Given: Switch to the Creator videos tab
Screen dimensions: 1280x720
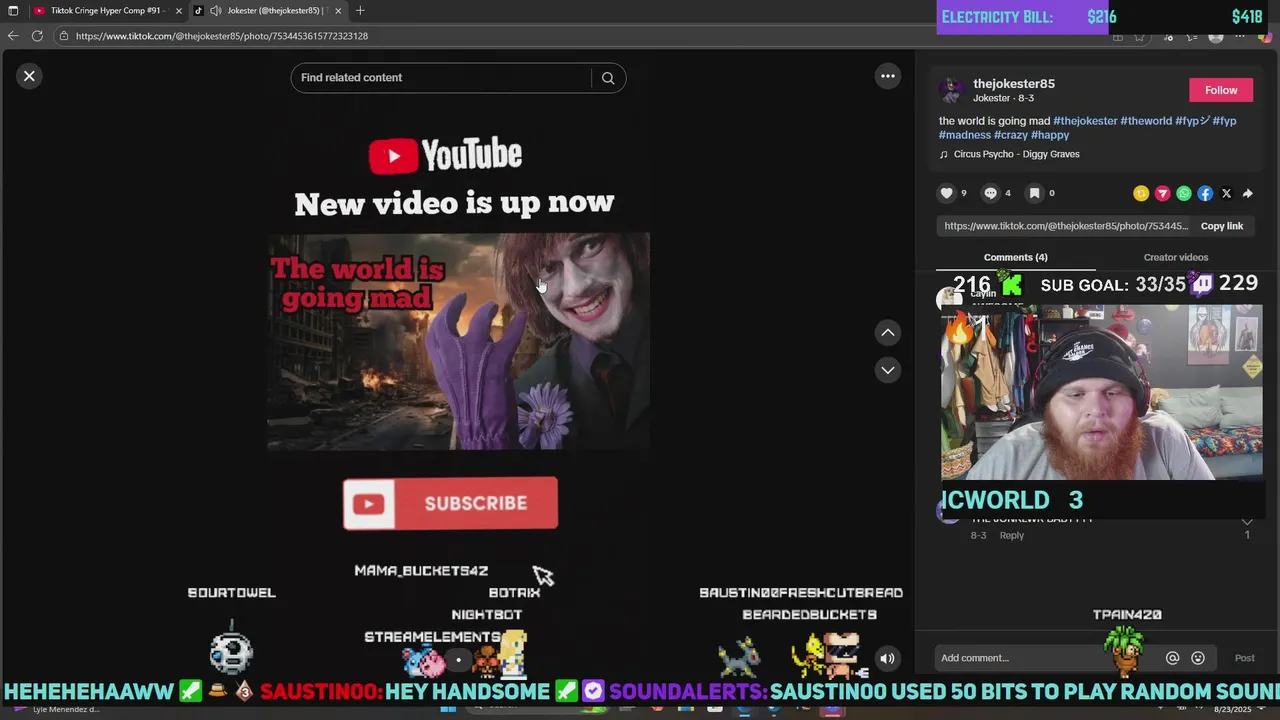Looking at the screenshot, I should 1176,257.
